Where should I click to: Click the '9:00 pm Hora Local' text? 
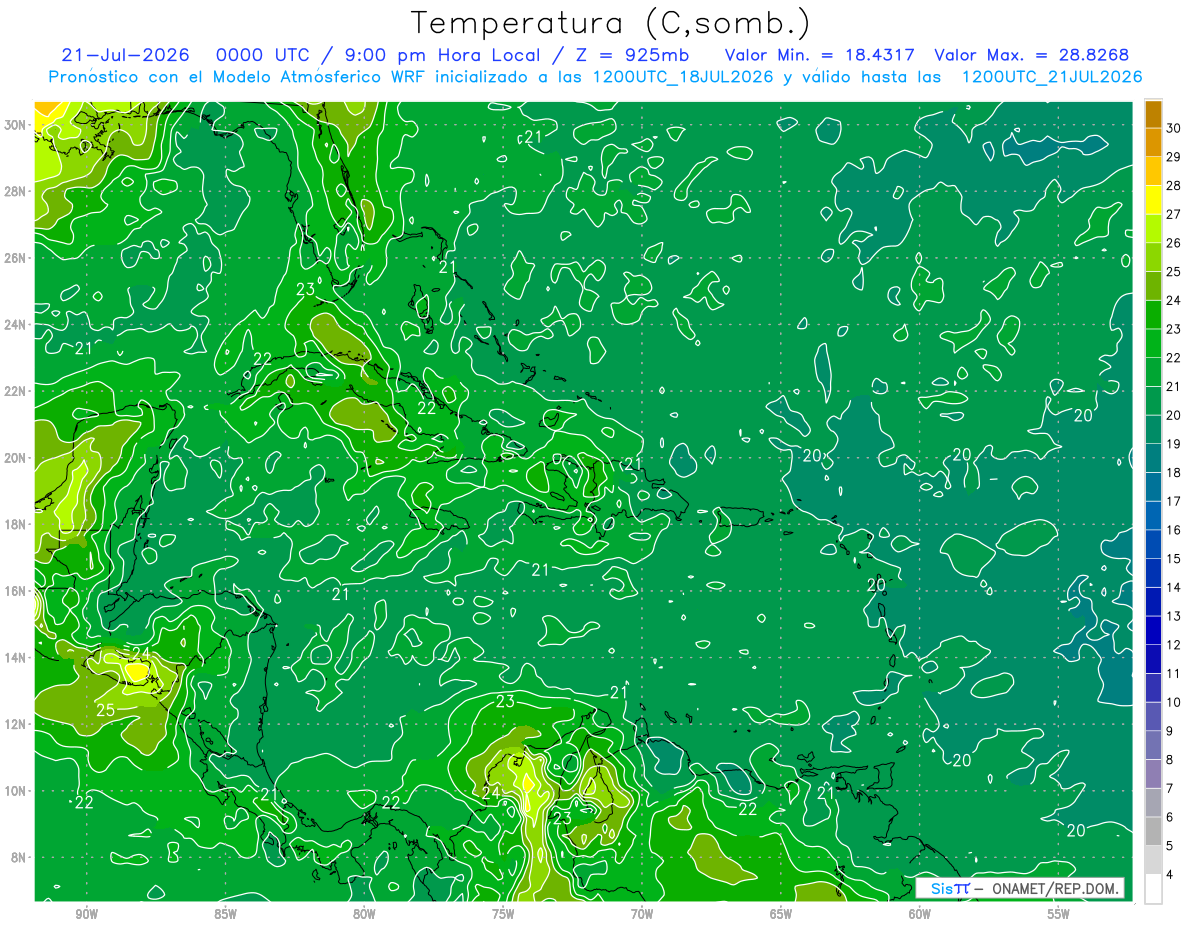(x=443, y=55)
